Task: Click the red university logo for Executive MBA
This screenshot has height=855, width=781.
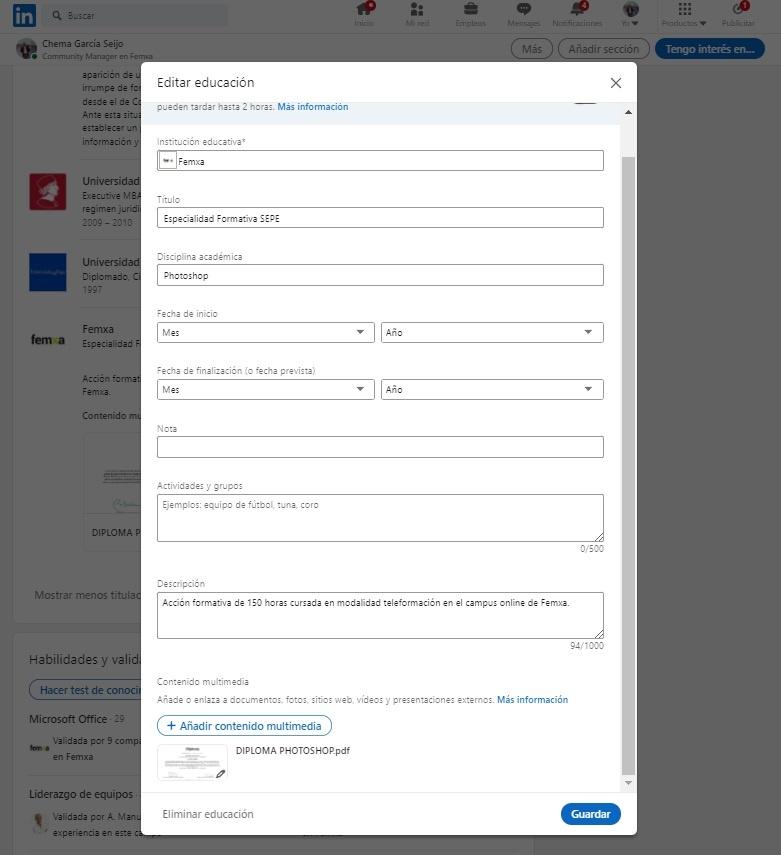Action: point(48,192)
